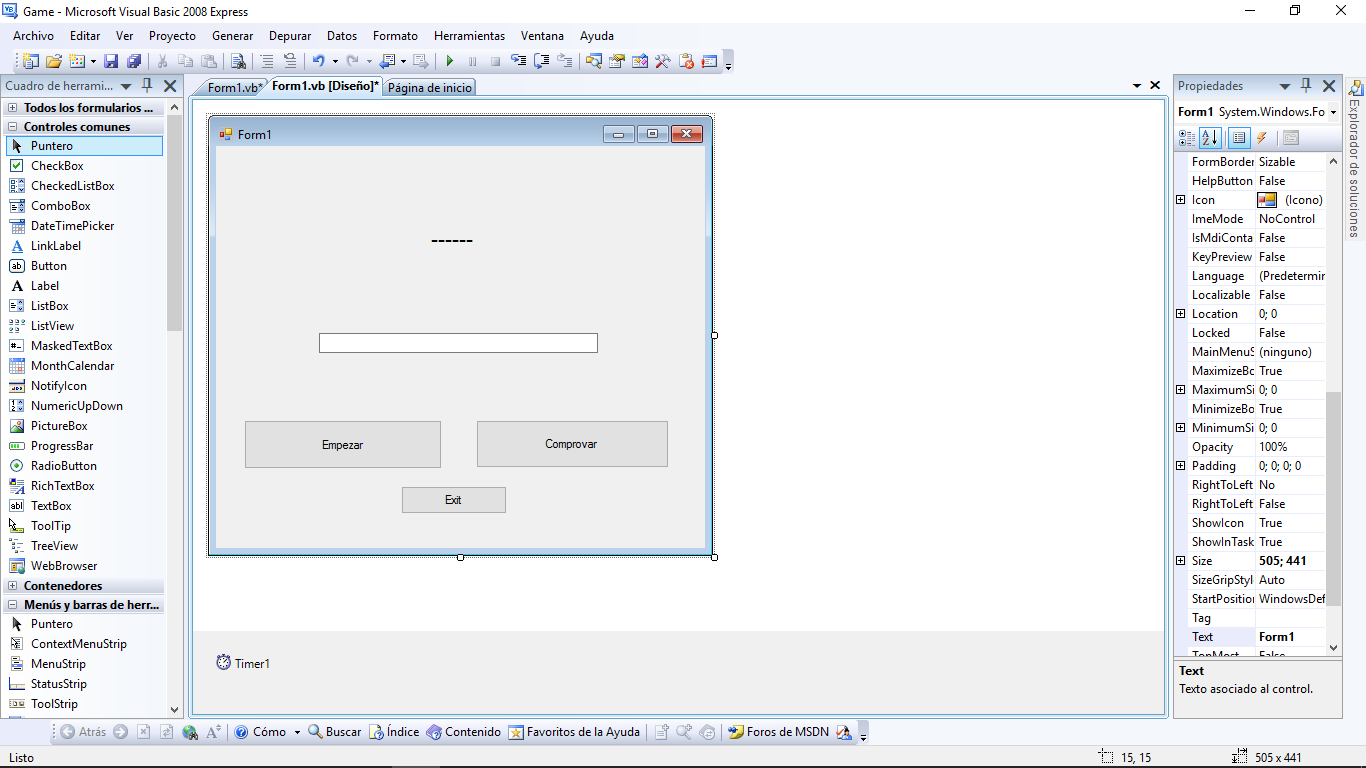Viewport: 1366px width, 768px height.
Task: Open the Solution Explorer toolbar icon
Action: (x=594, y=61)
